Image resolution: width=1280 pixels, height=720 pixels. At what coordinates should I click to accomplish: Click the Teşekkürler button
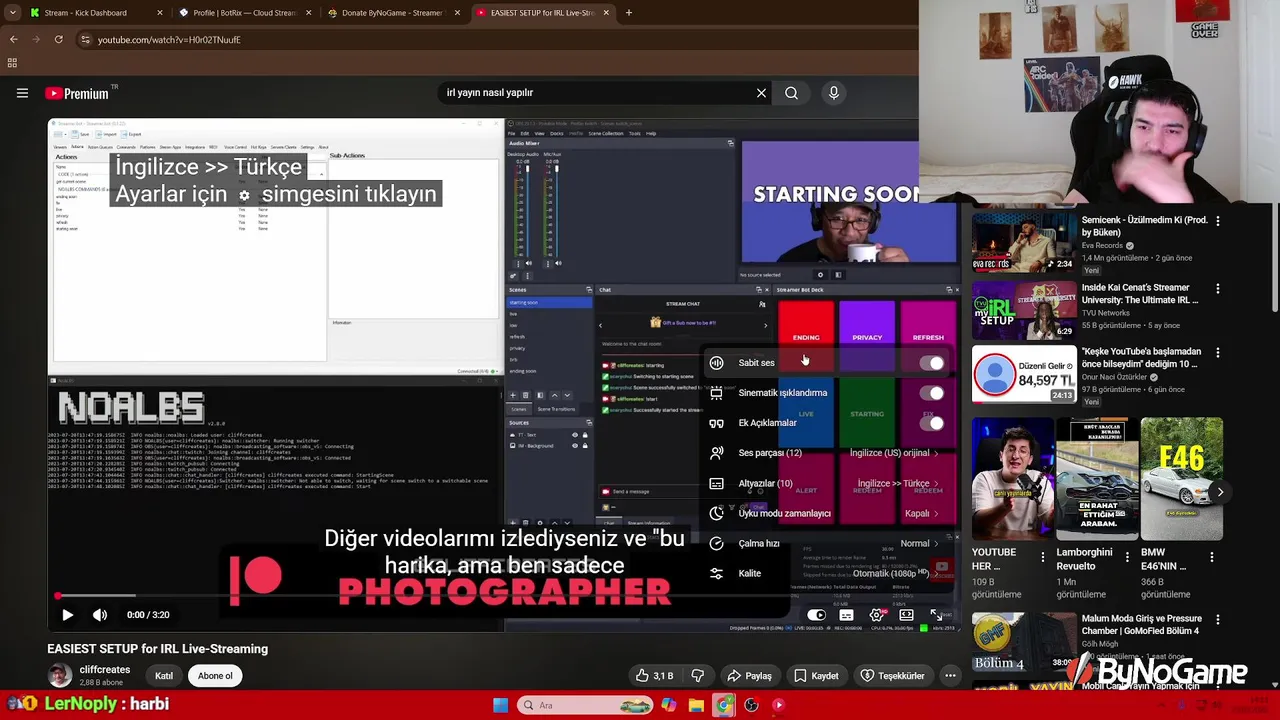pos(892,676)
